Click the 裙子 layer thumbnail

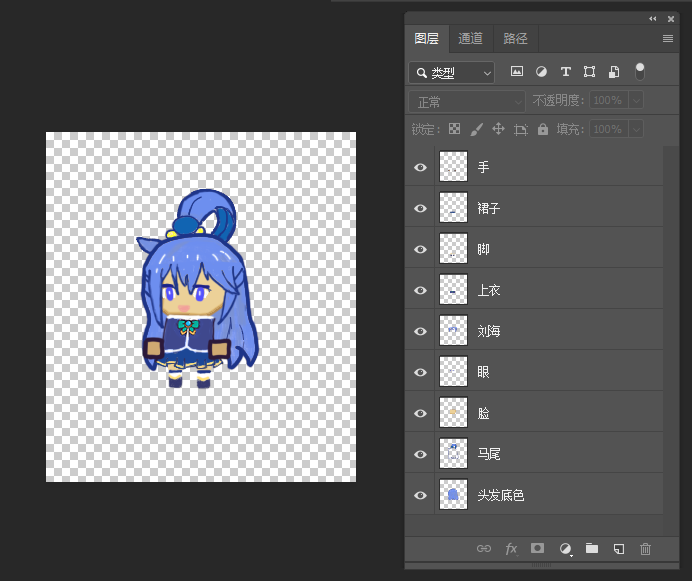click(453, 208)
